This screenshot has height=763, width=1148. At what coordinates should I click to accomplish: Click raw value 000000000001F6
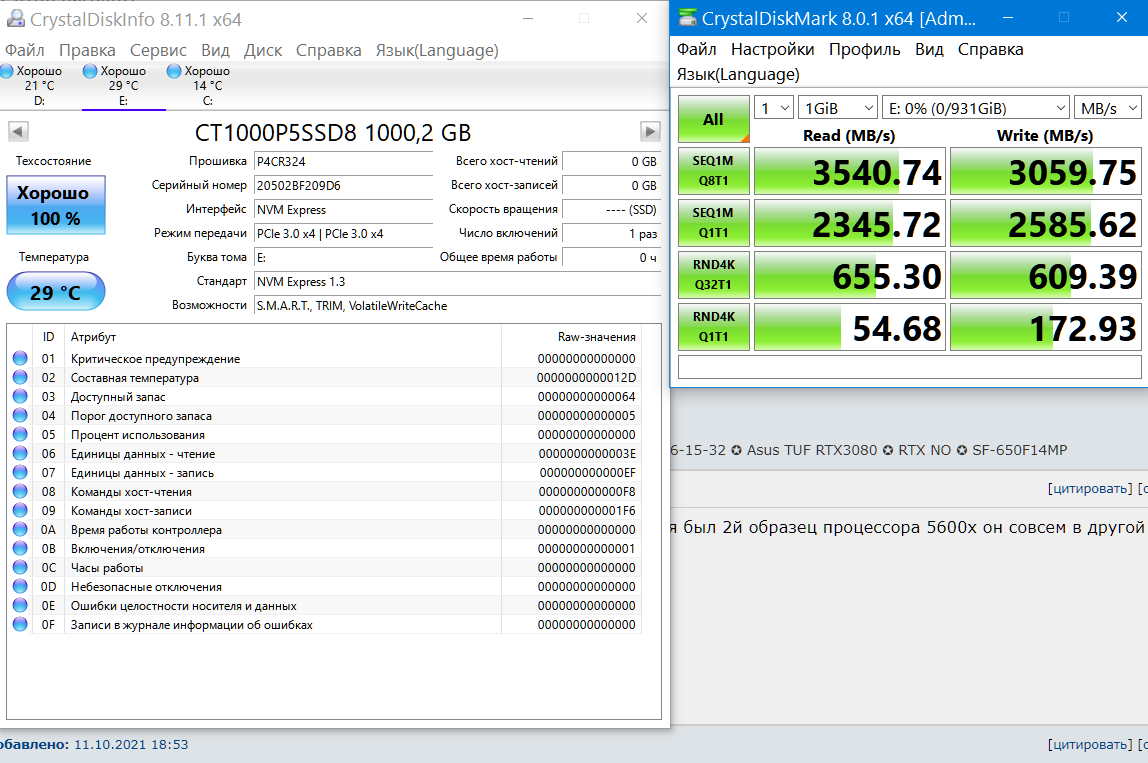587,511
